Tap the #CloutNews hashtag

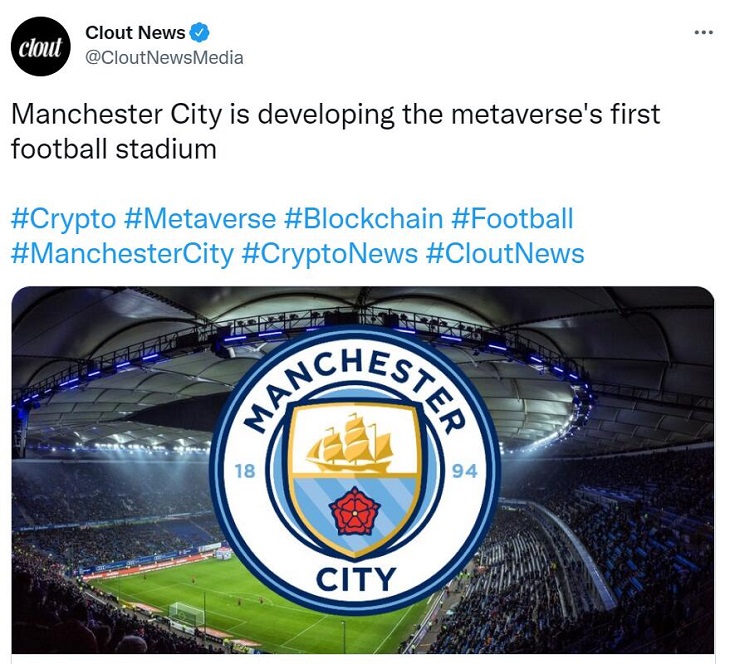tap(505, 253)
